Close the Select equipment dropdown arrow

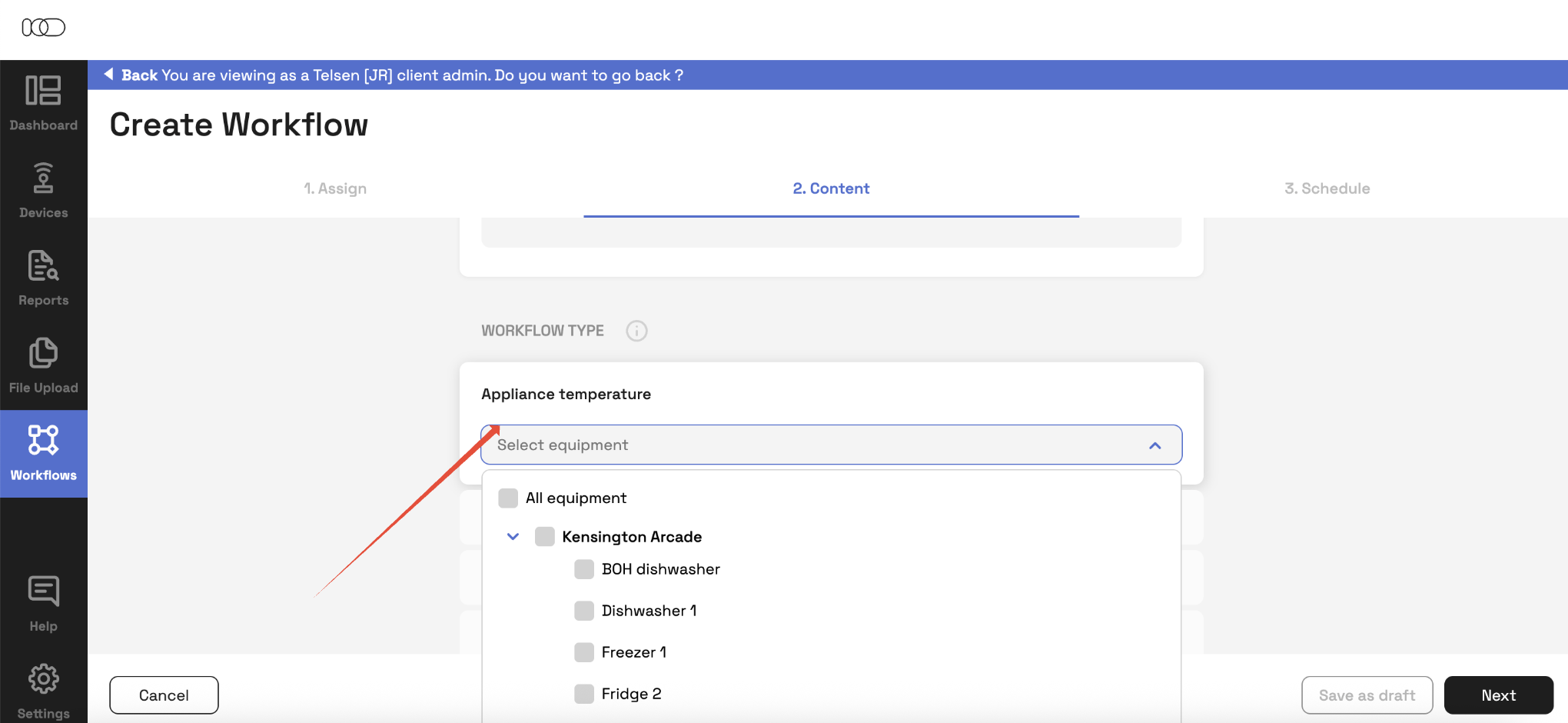[1154, 445]
